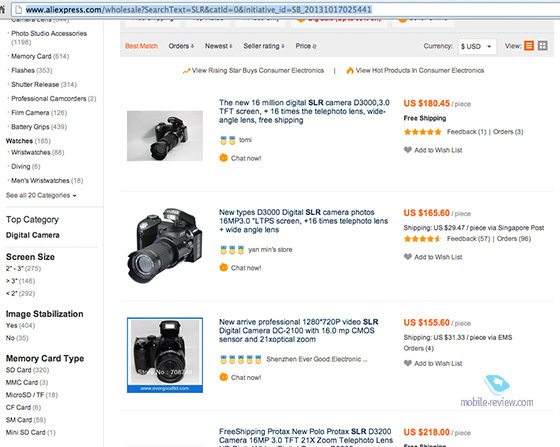Image resolution: width=560 pixels, height=447 pixels.
Task: Expand See all 20 Categories
Action: [41, 195]
